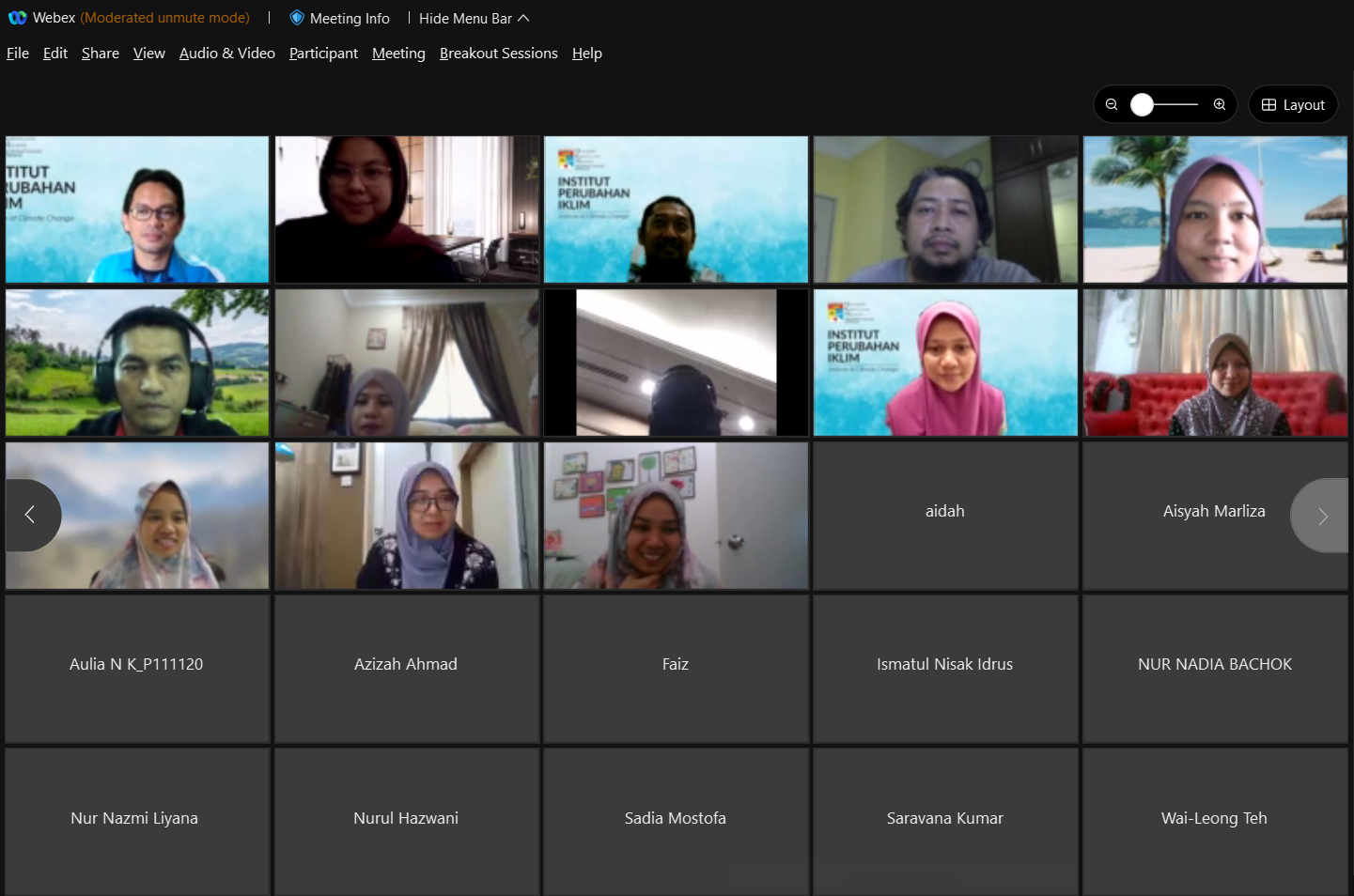The image size is (1354, 896).
Task: Open the File menu
Action: tap(18, 54)
